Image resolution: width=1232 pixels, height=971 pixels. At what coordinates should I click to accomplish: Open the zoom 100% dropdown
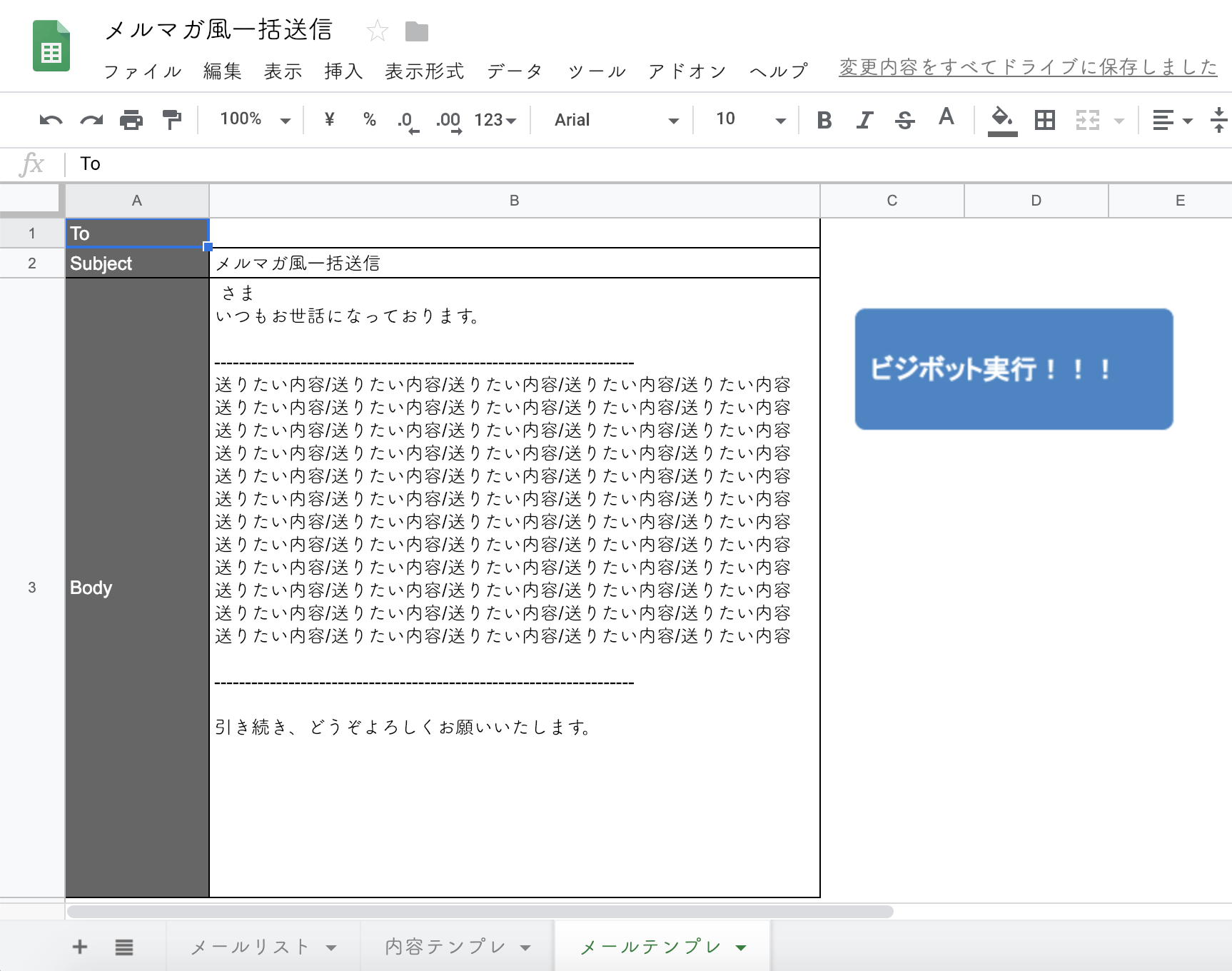[255, 120]
